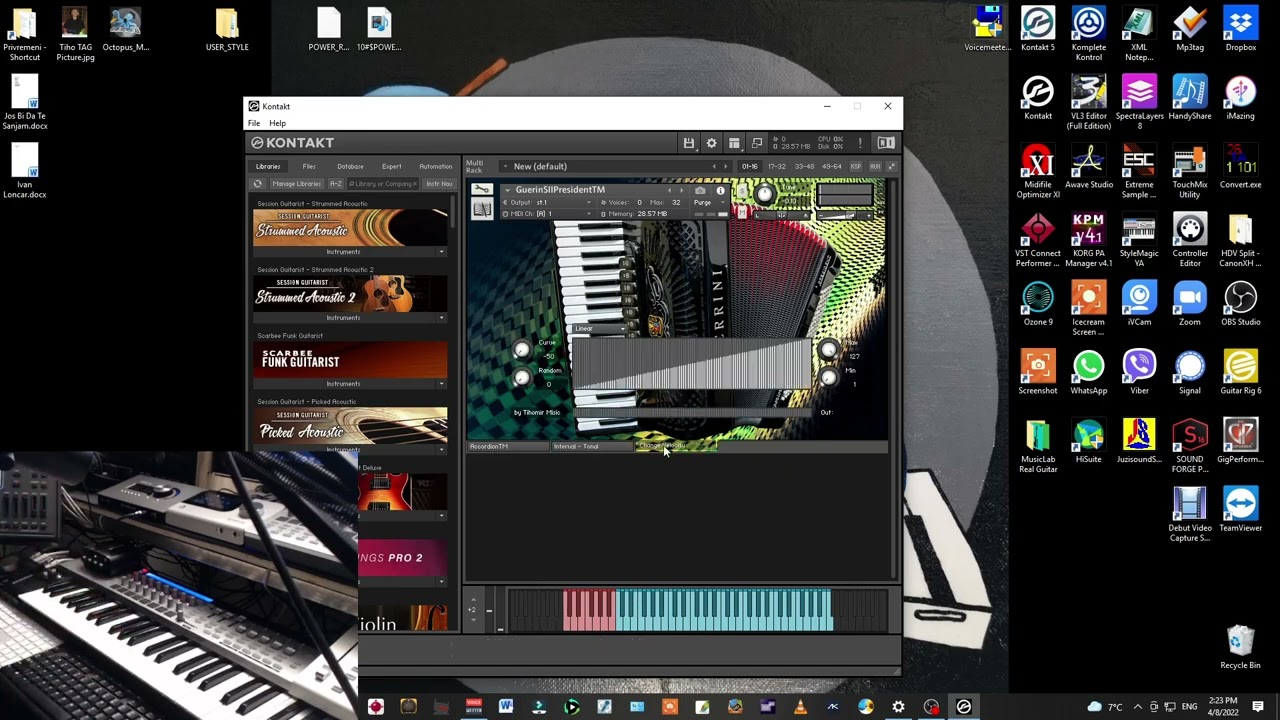Open the Kontakt Help menu

coord(277,123)
